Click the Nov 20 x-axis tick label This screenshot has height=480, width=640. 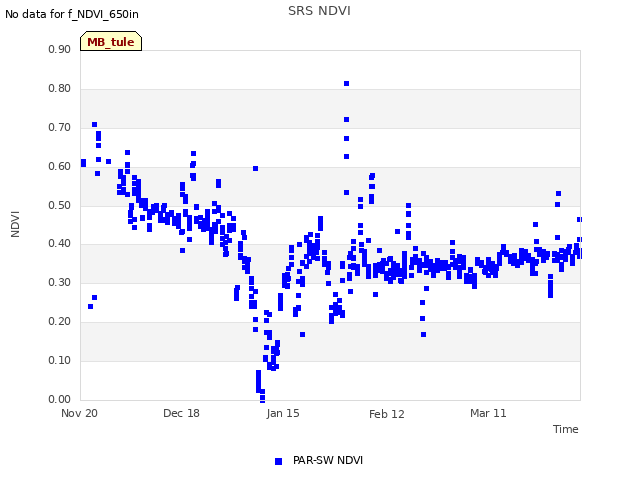click(80, 413)
